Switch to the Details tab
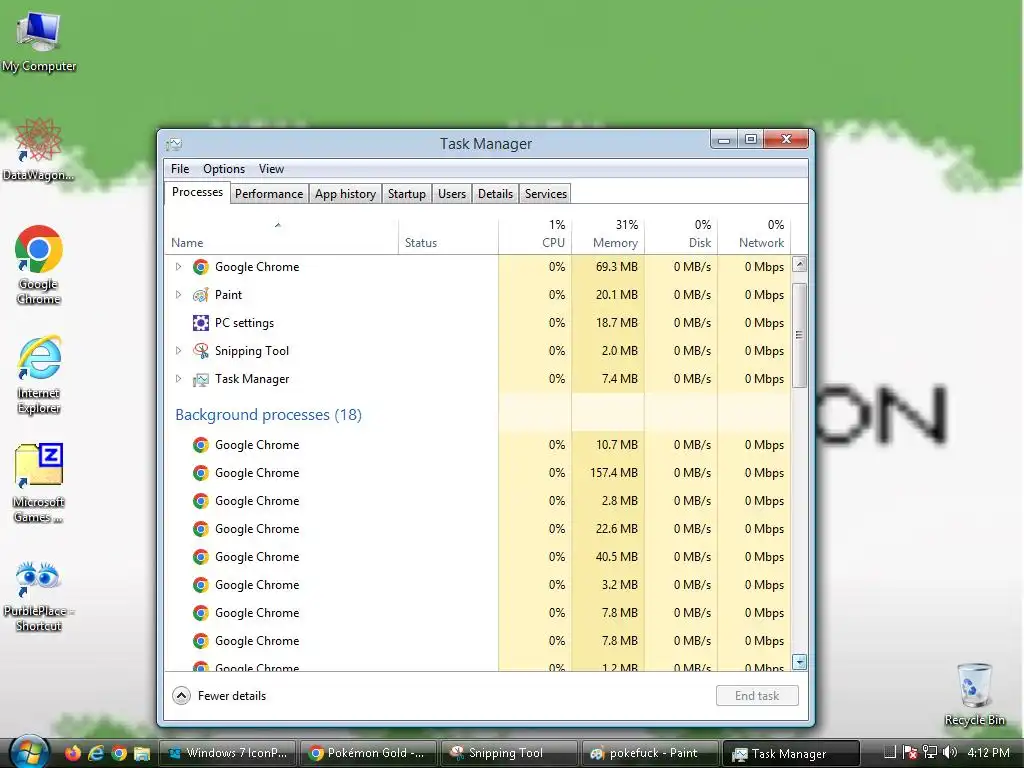This screenshot has width=1024, height=768. pyautogui.click(x=496, y=194)
